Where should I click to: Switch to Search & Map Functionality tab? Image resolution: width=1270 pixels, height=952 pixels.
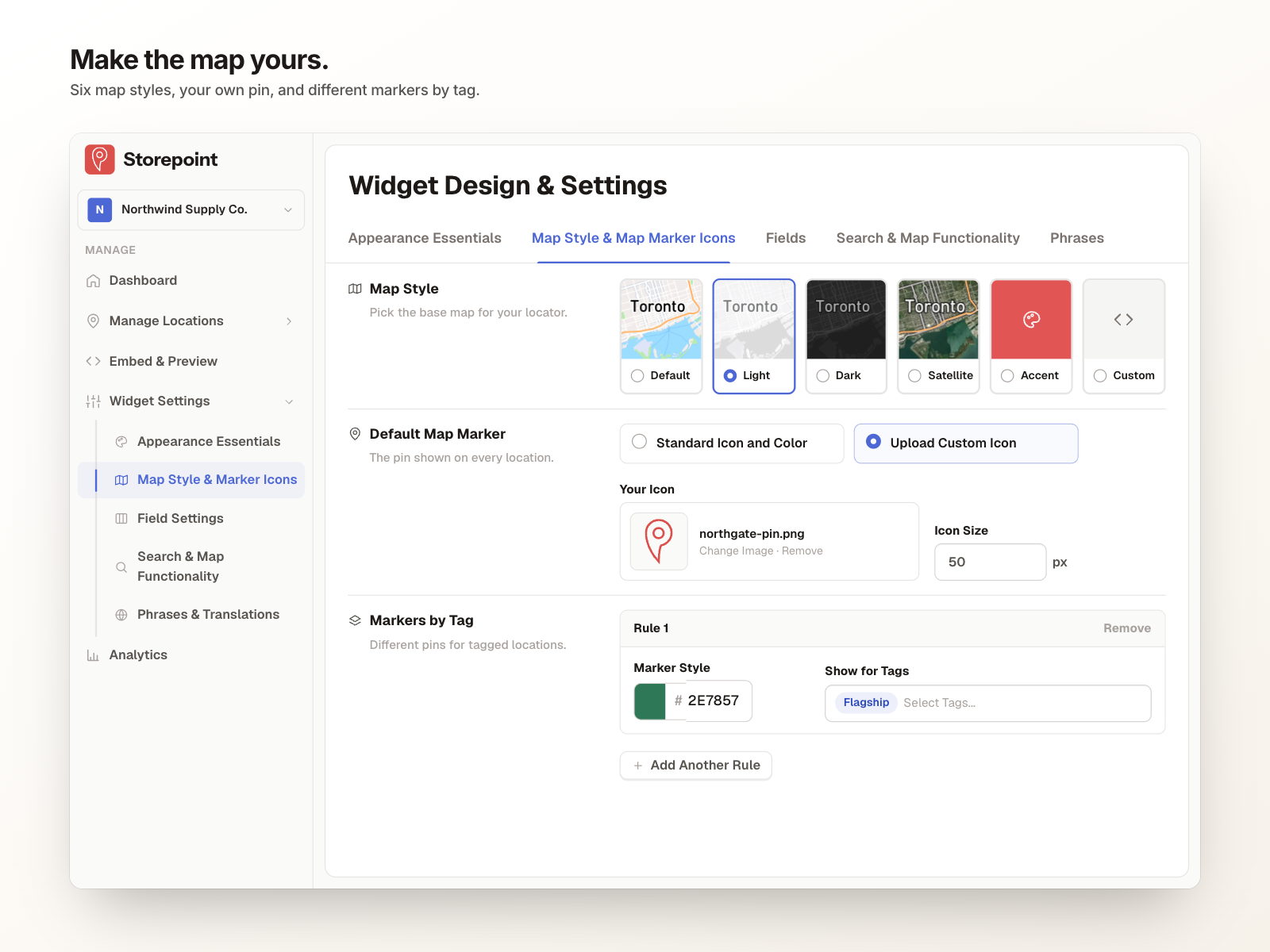click(928, 238)
